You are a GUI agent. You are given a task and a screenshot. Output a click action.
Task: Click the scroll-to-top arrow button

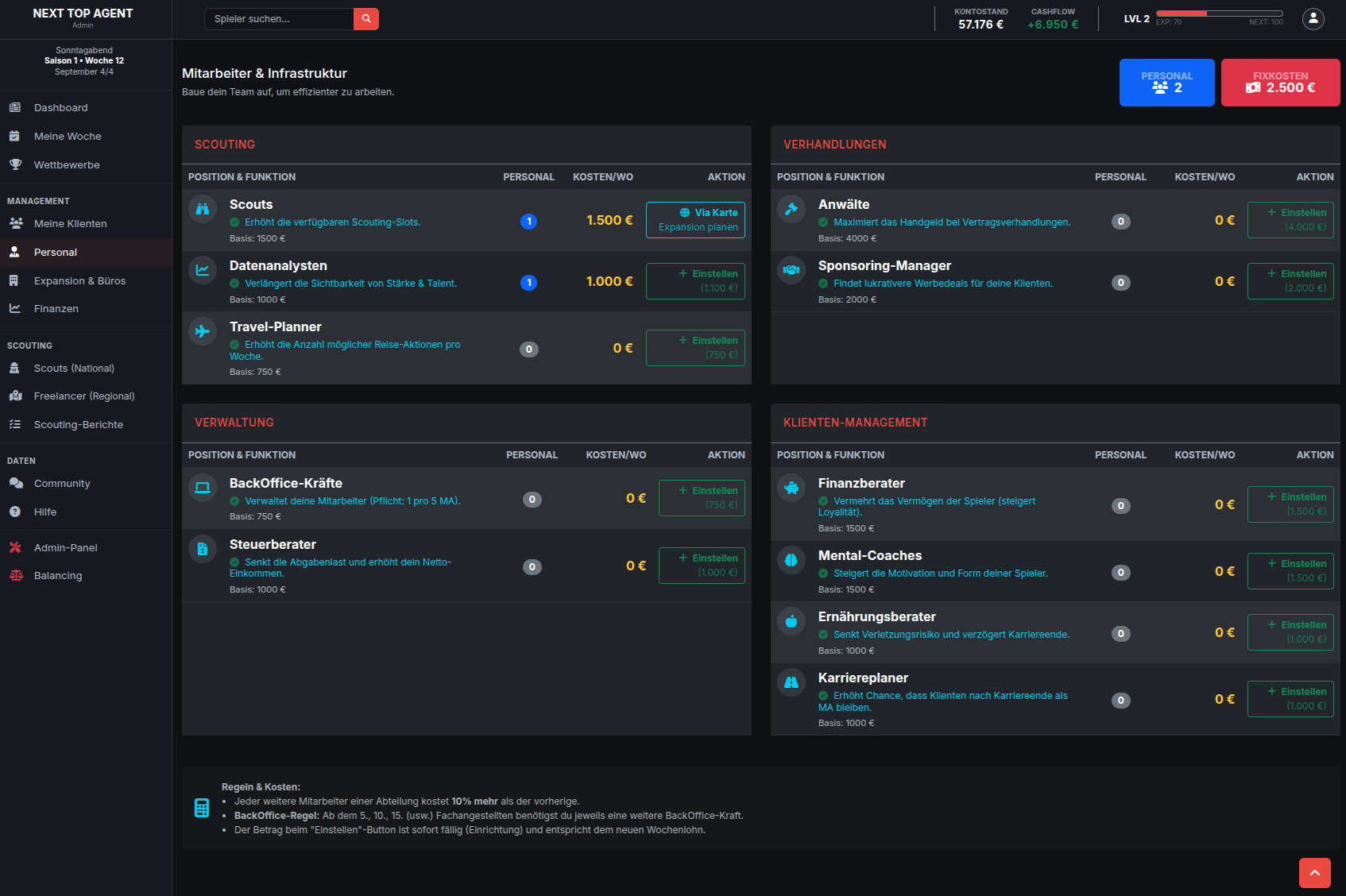[1315, 872]
